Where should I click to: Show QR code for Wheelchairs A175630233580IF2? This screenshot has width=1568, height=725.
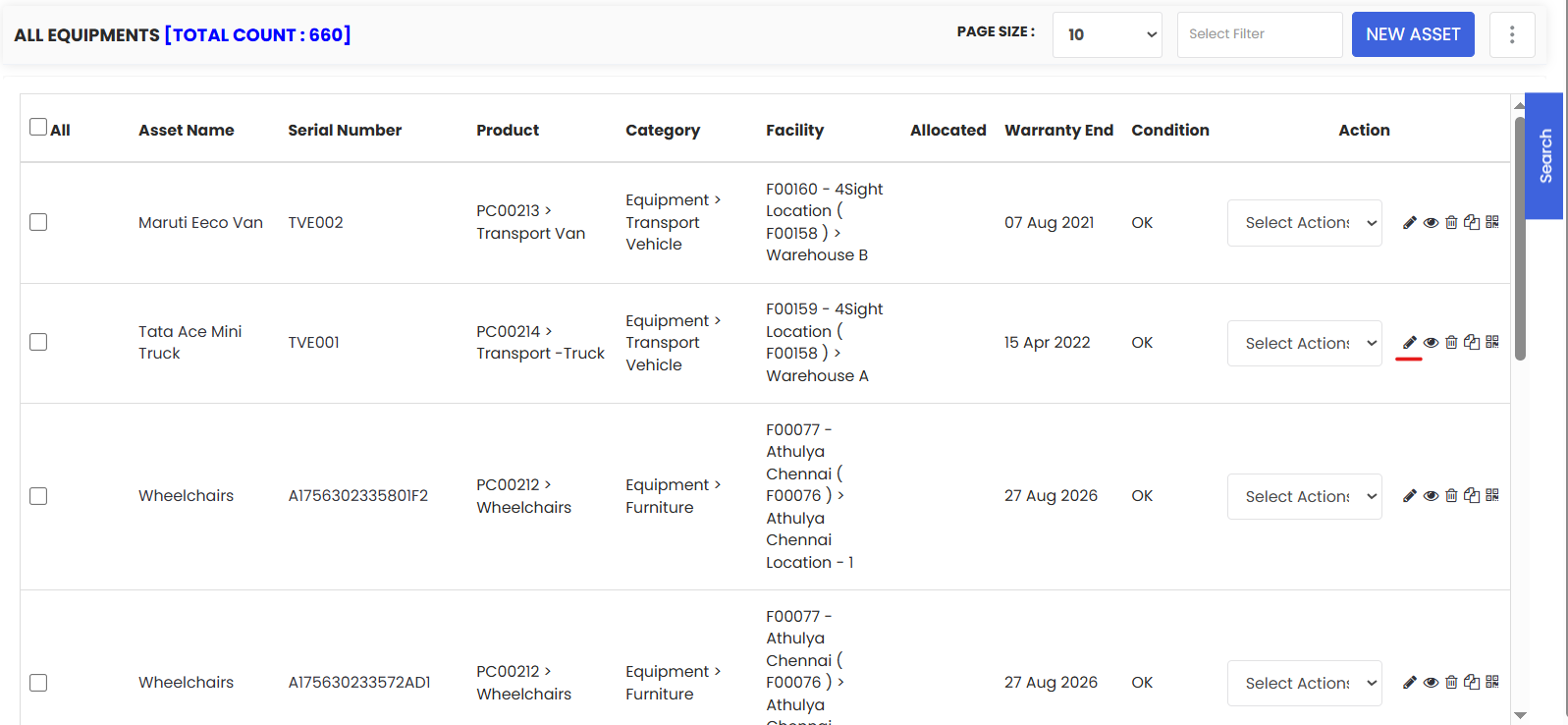point(1492,495)
